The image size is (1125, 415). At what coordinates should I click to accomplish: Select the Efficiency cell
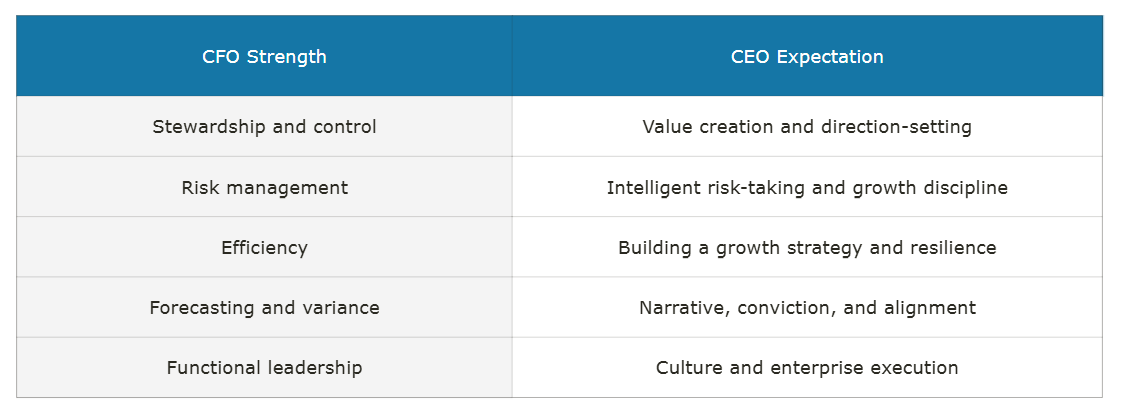(264, 247)
